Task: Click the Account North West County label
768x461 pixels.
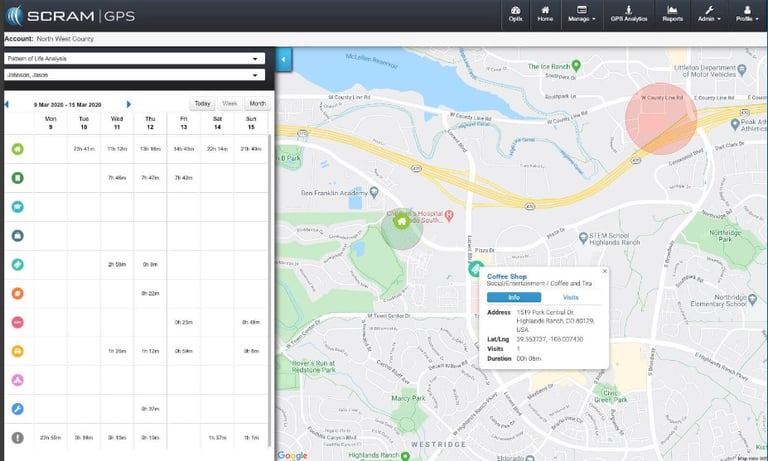Action: click(x=49, y=39)
